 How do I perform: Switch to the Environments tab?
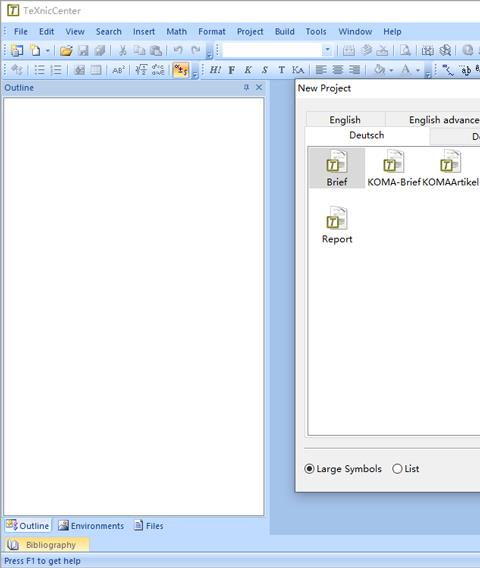point(91,525)
